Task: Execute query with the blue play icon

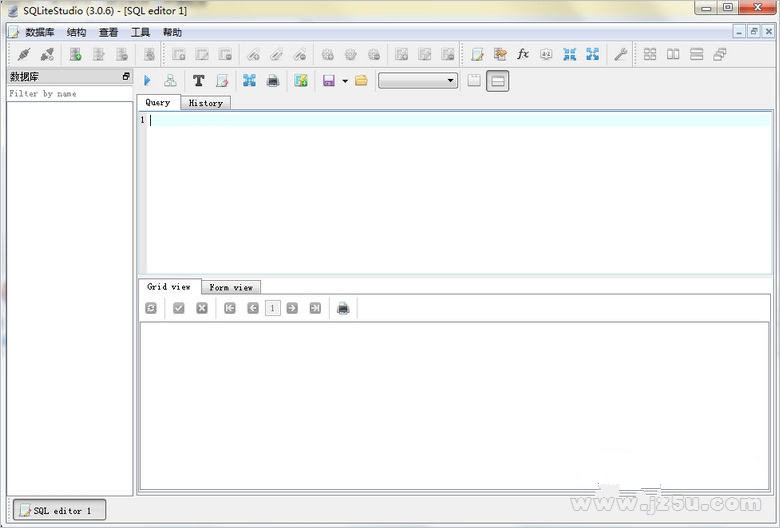Action: [147, 80]
